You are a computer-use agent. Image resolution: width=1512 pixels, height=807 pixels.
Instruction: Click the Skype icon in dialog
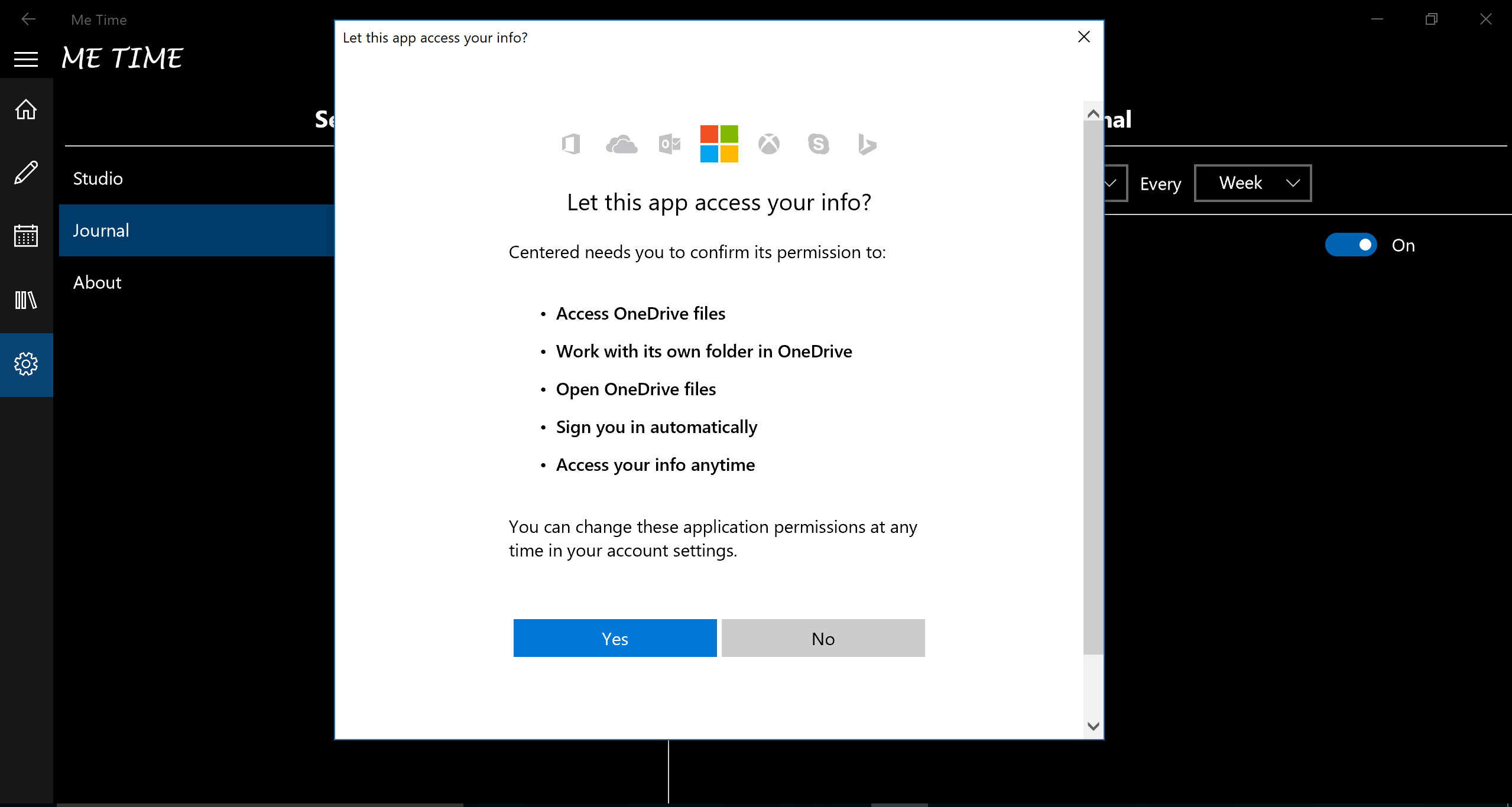818,144
